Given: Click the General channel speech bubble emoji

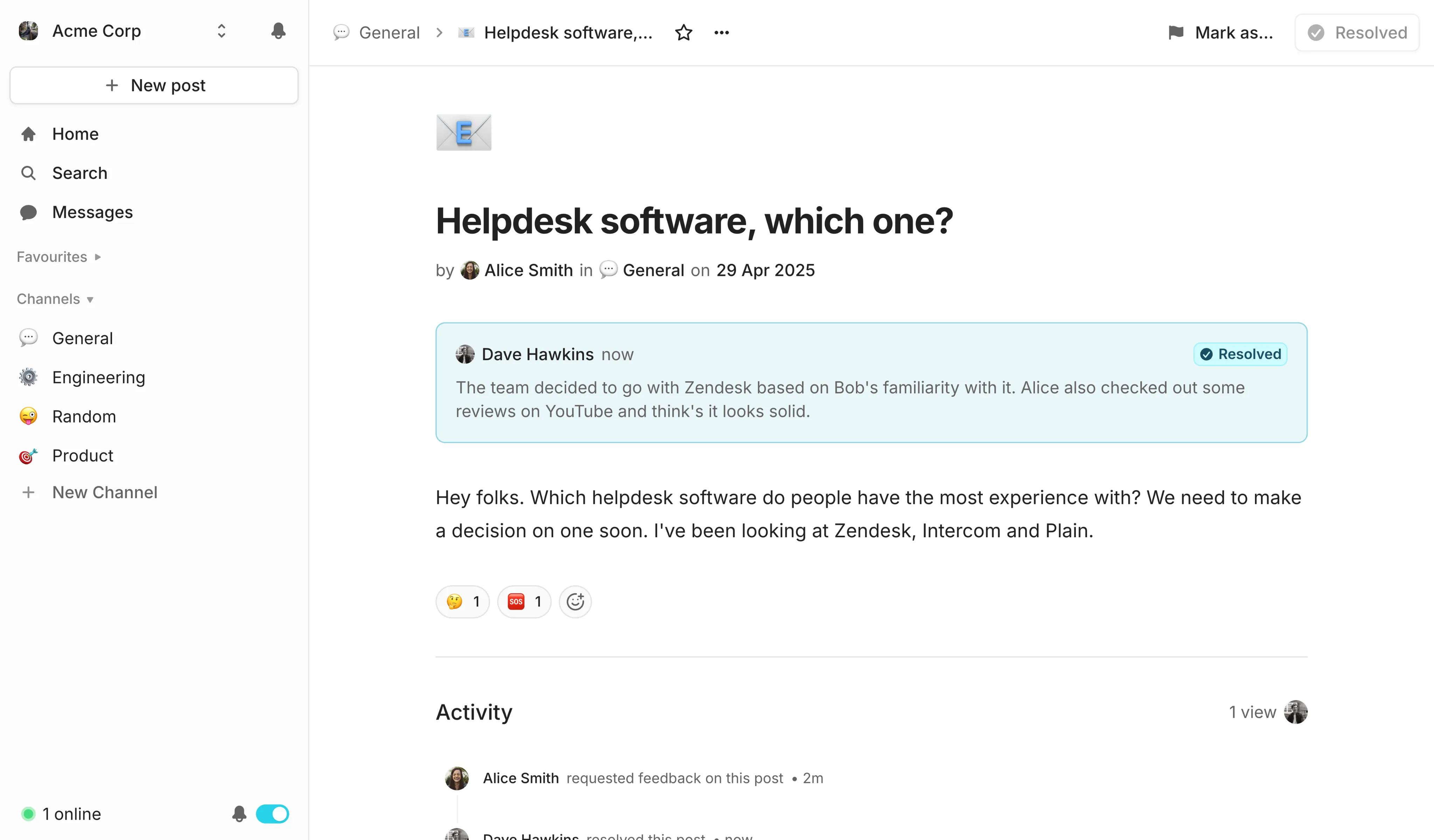Looking at the screenshot, I should (28, 338).
